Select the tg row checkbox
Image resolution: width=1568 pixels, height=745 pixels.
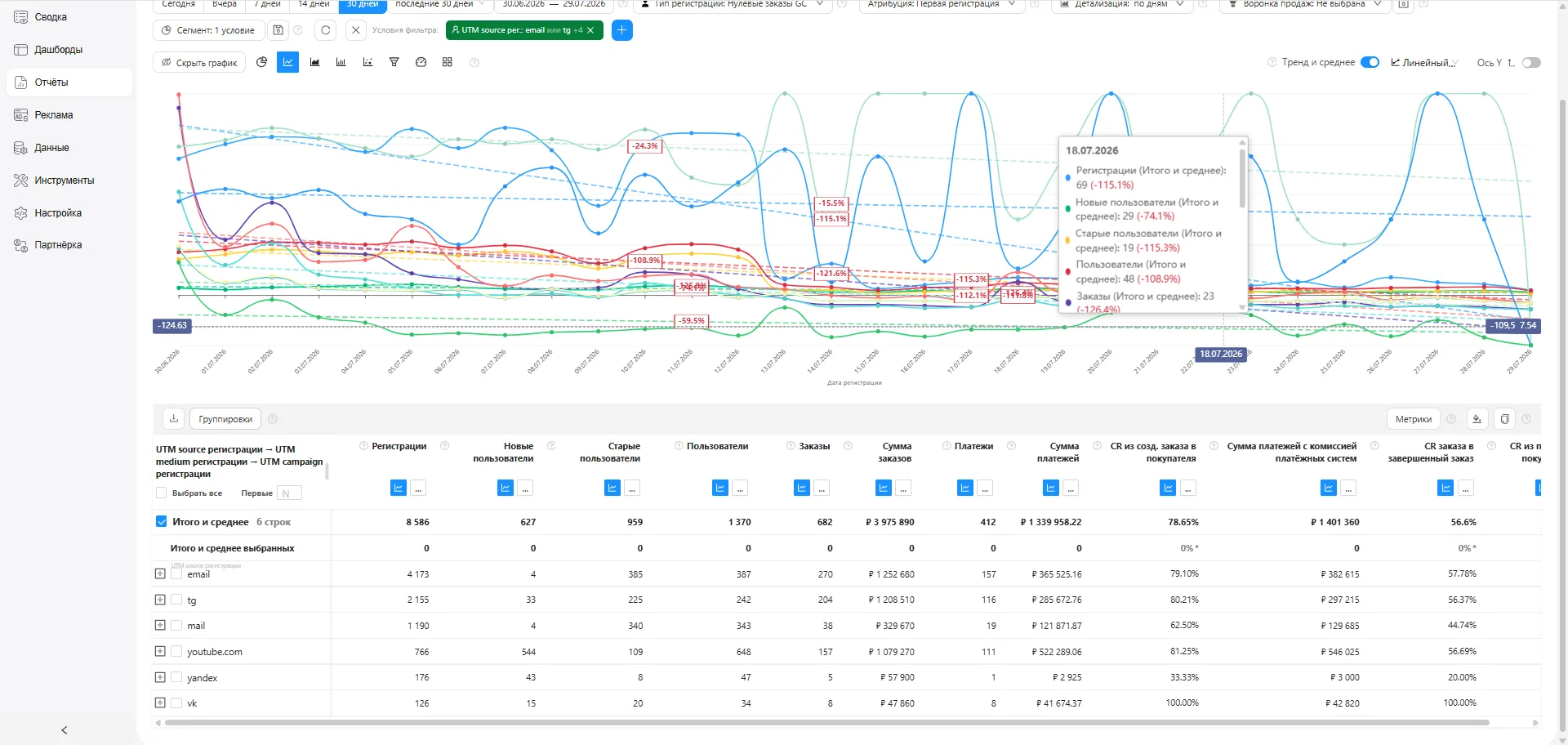coord(176,600)
